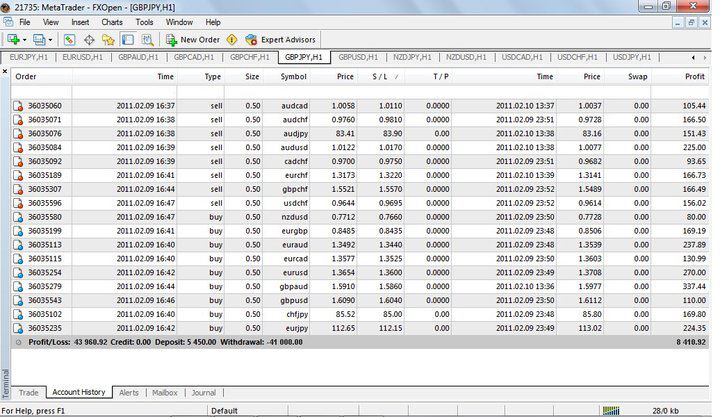
Task: Open the Profiles toolbar icon
Action: pos(39,40)
